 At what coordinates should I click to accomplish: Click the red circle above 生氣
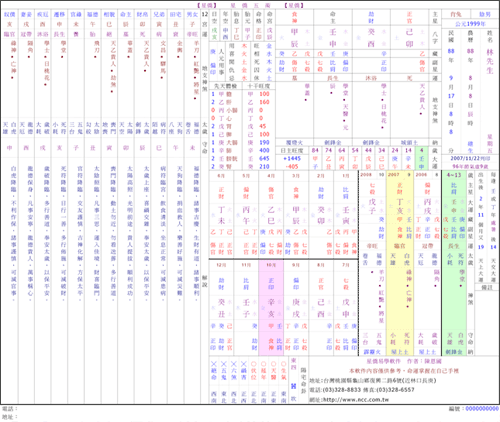[284, 364]
